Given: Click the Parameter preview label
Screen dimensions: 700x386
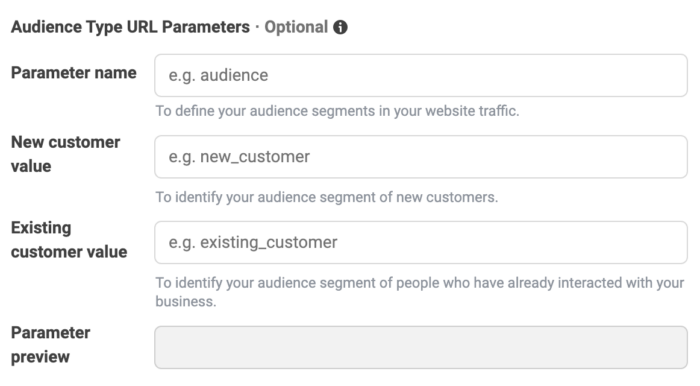Looking at the screenshot, I should click(x=50, y=344).
